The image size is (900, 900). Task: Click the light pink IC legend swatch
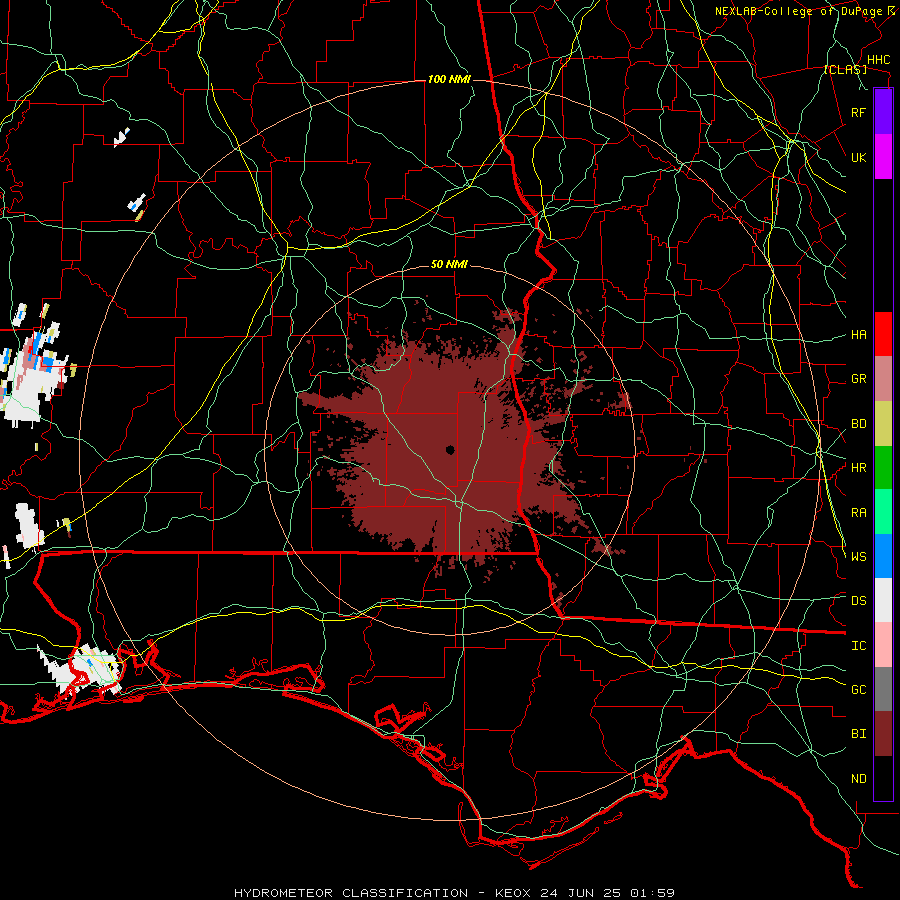[883, 645]
